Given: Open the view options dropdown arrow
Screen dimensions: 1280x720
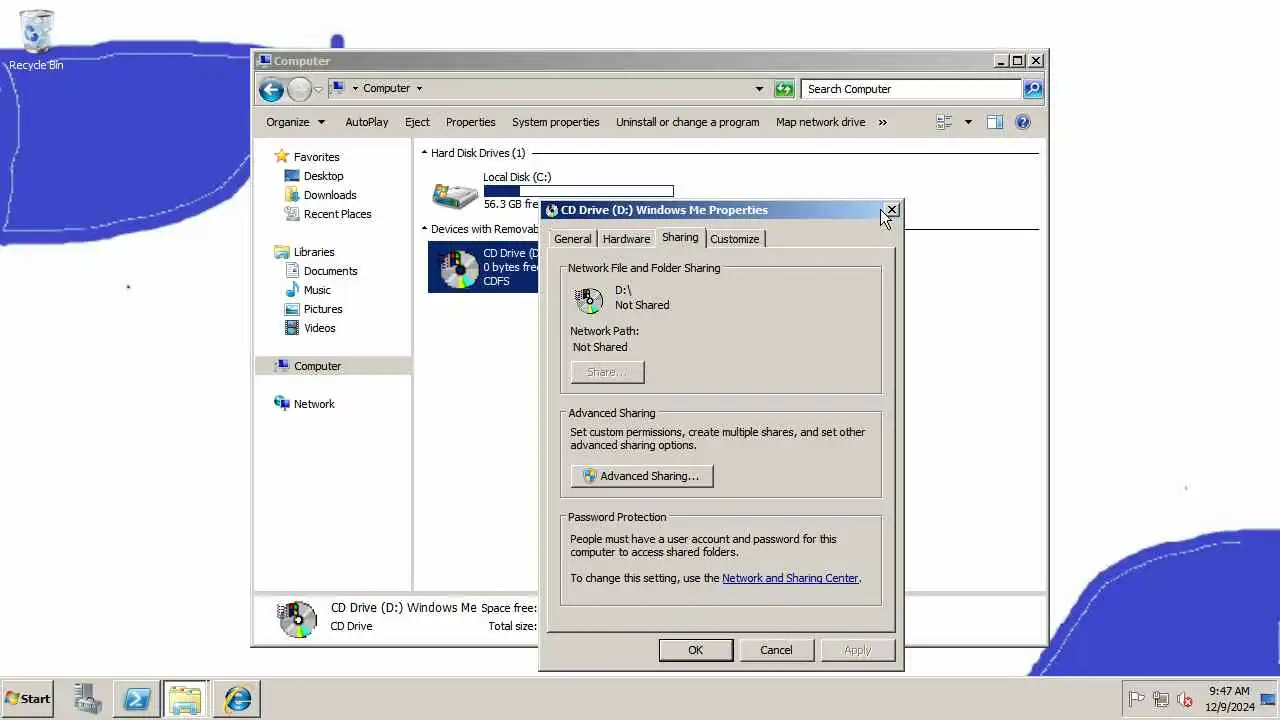Looking at the screenshot, I should tap(968, 122).
